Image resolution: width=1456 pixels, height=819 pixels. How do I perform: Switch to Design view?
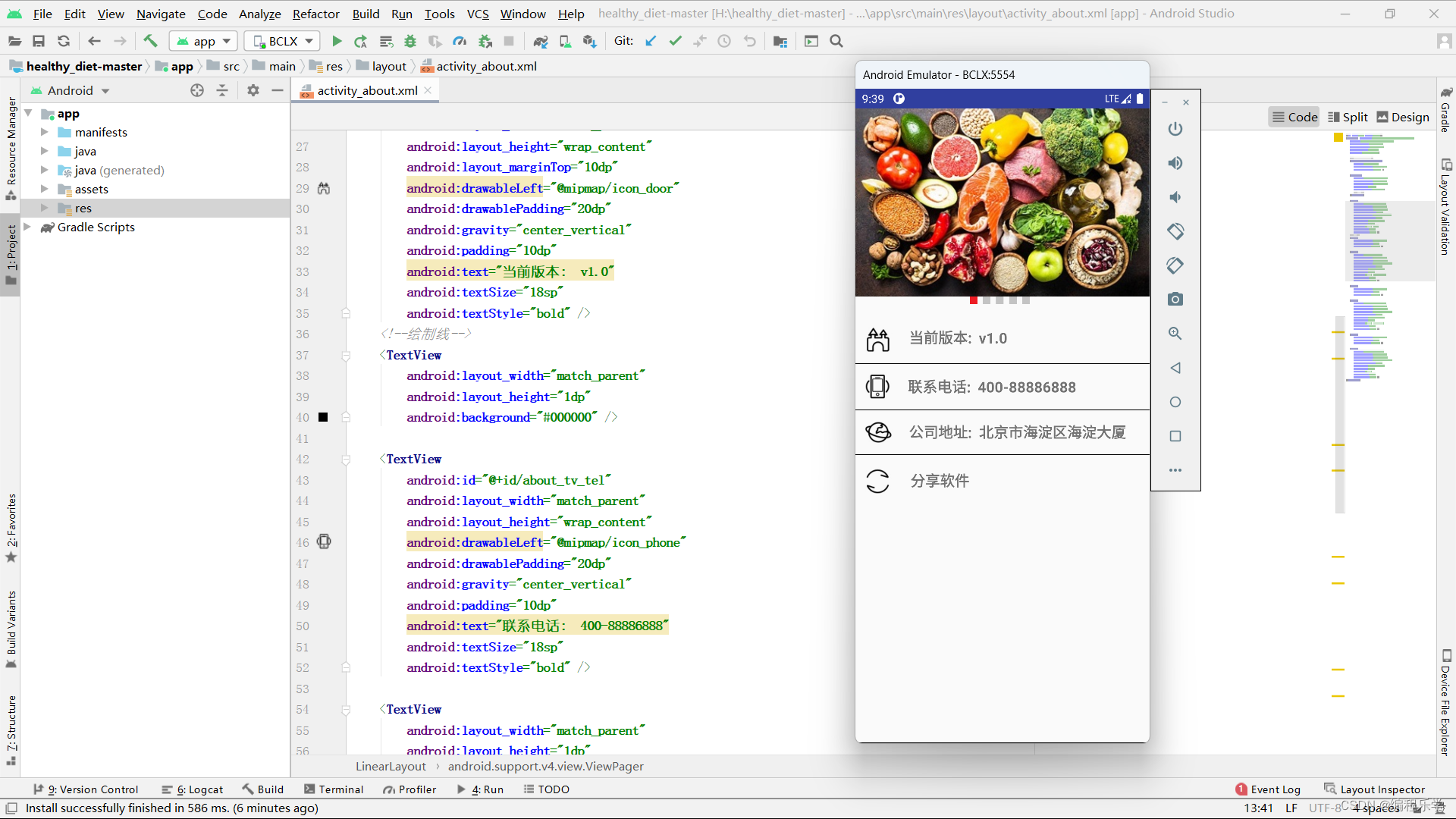(x=1403, y=117)
